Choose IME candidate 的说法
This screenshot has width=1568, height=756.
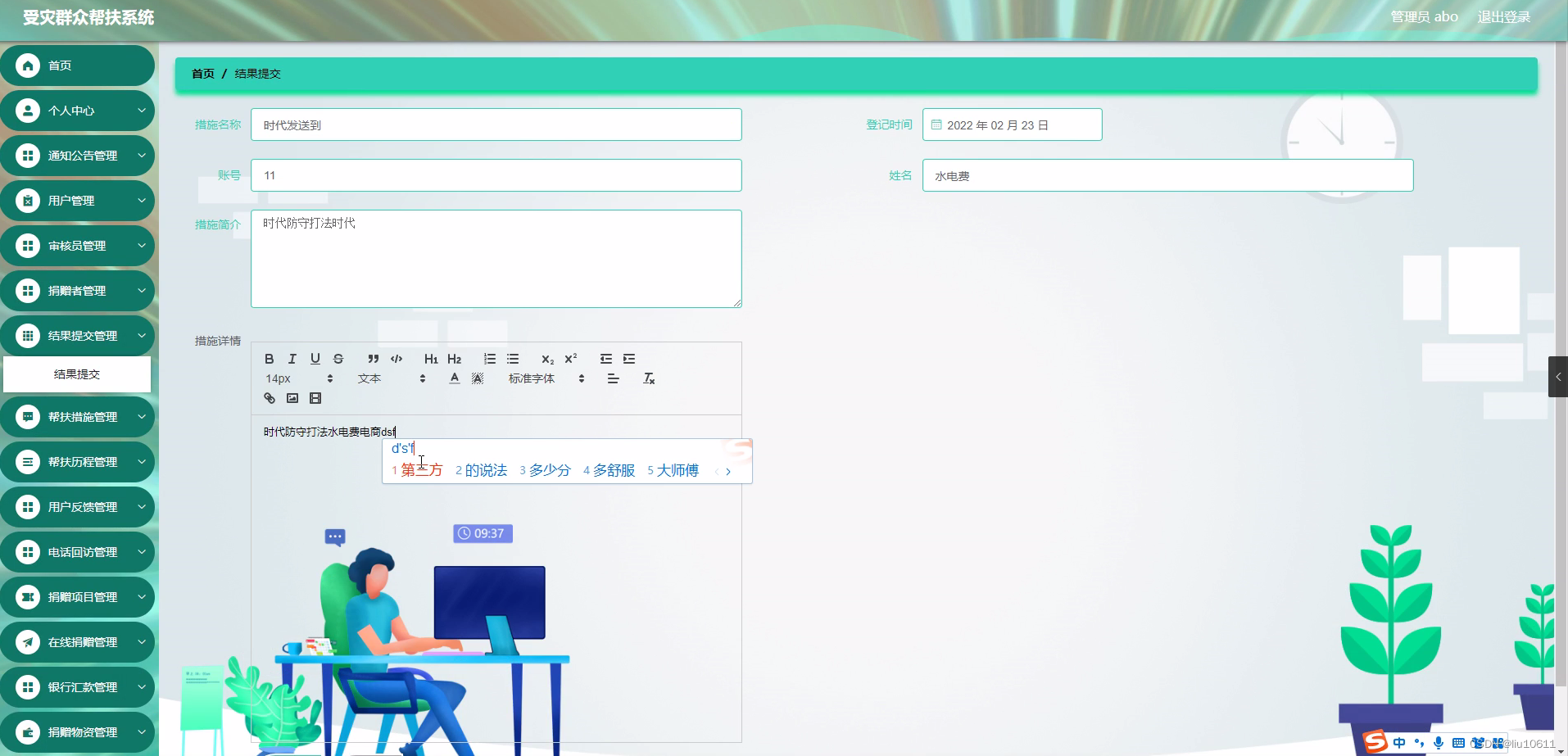481,470
